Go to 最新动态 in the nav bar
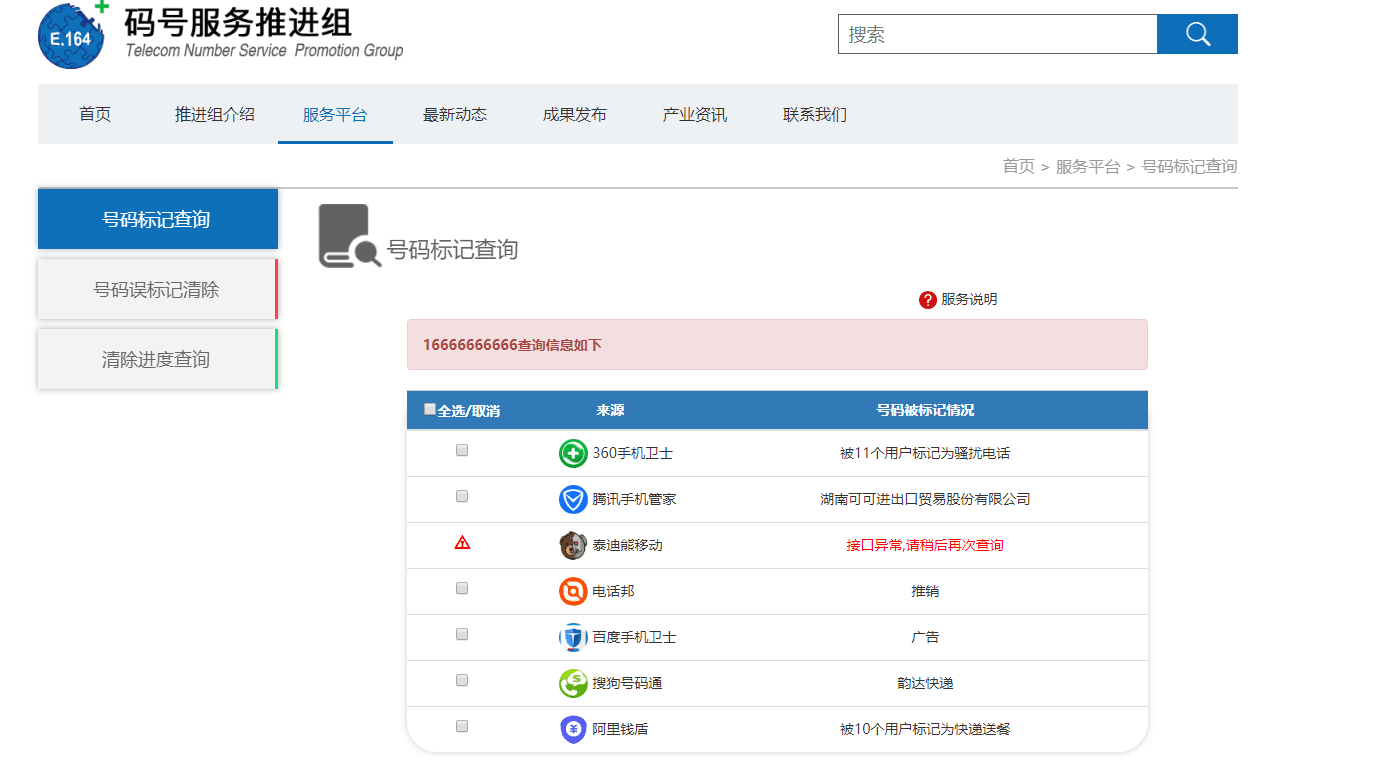Image resolution: width=1375 pixels, height=764 pixels. [x=455, y=114]
